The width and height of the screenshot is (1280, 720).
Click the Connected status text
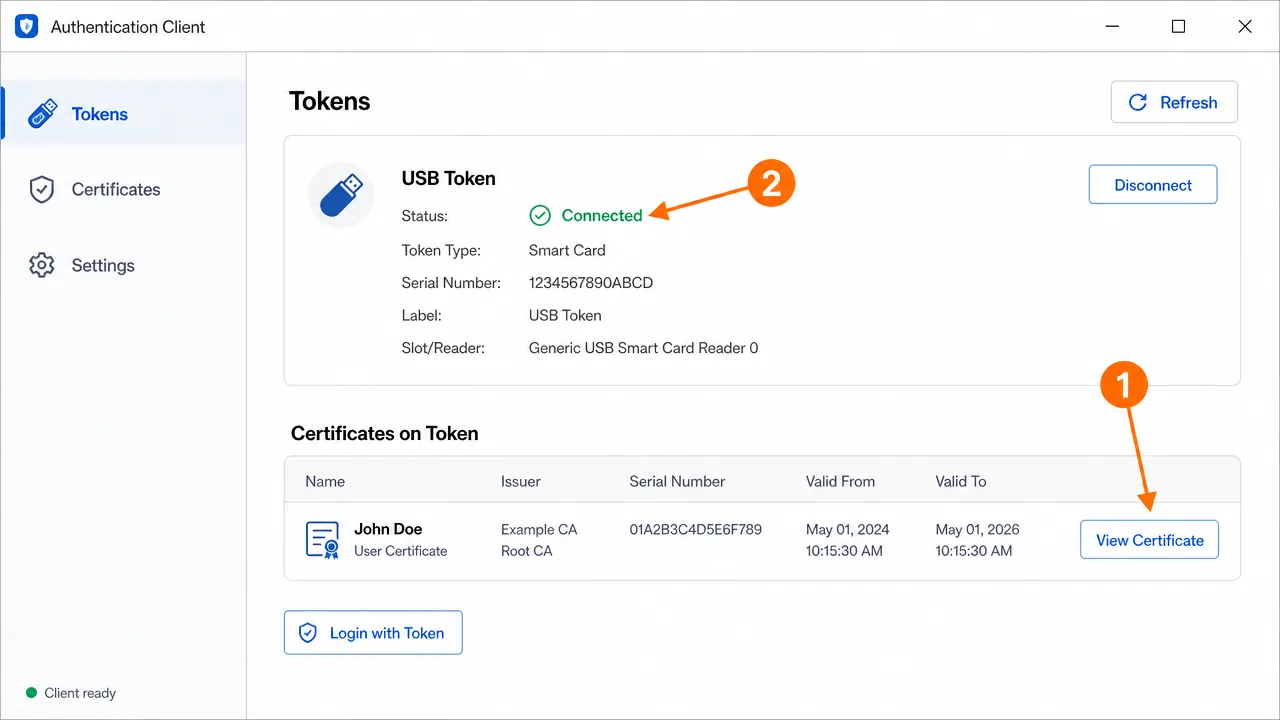click(x=602, y=215)
